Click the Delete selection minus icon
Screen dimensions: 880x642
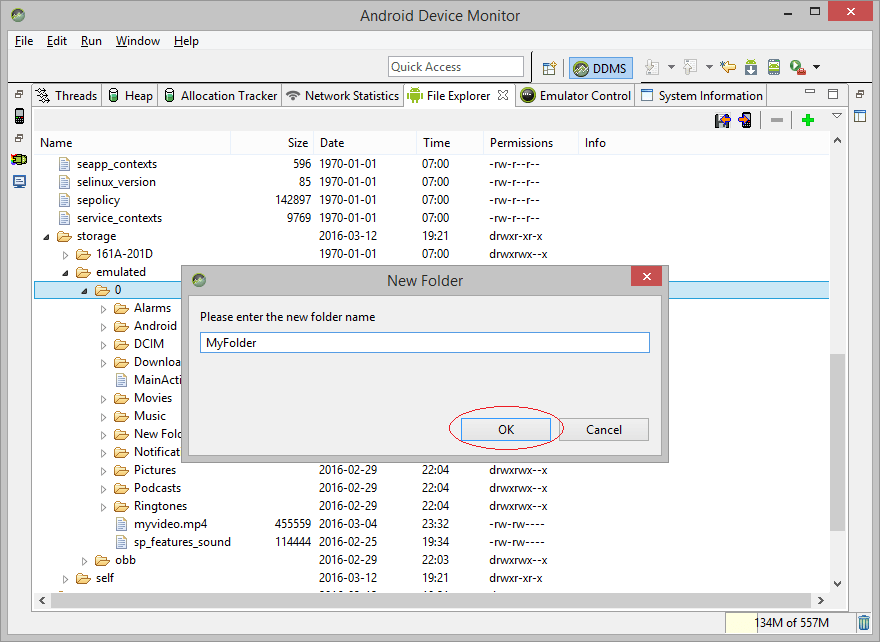[x=777, y=120]
